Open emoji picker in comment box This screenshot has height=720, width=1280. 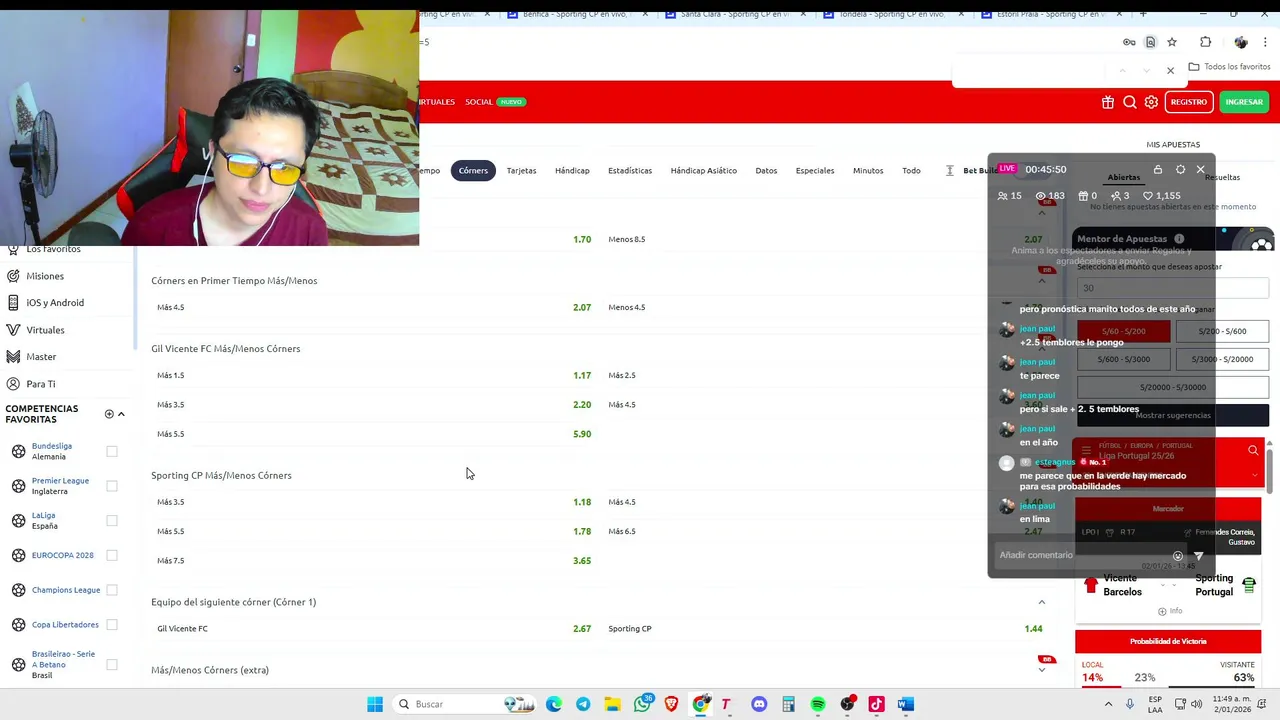pos(1178,556)
